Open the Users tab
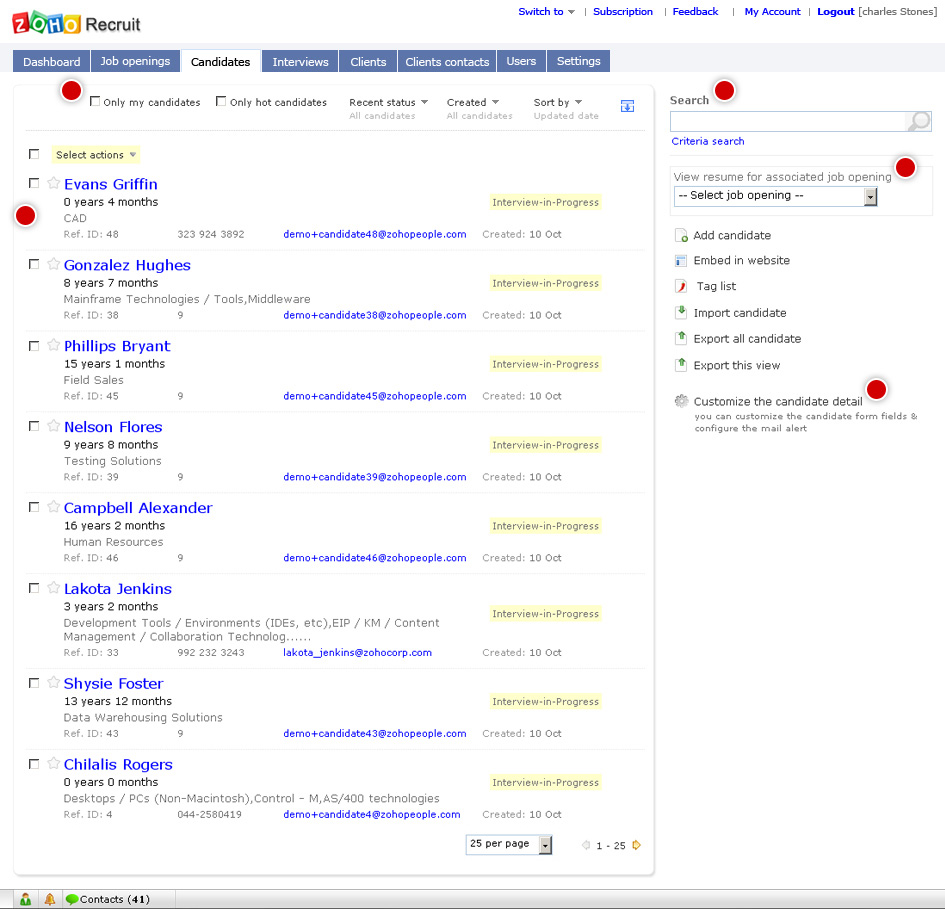Viewport: 945px width, 909px height. click(x=521, y=61)
